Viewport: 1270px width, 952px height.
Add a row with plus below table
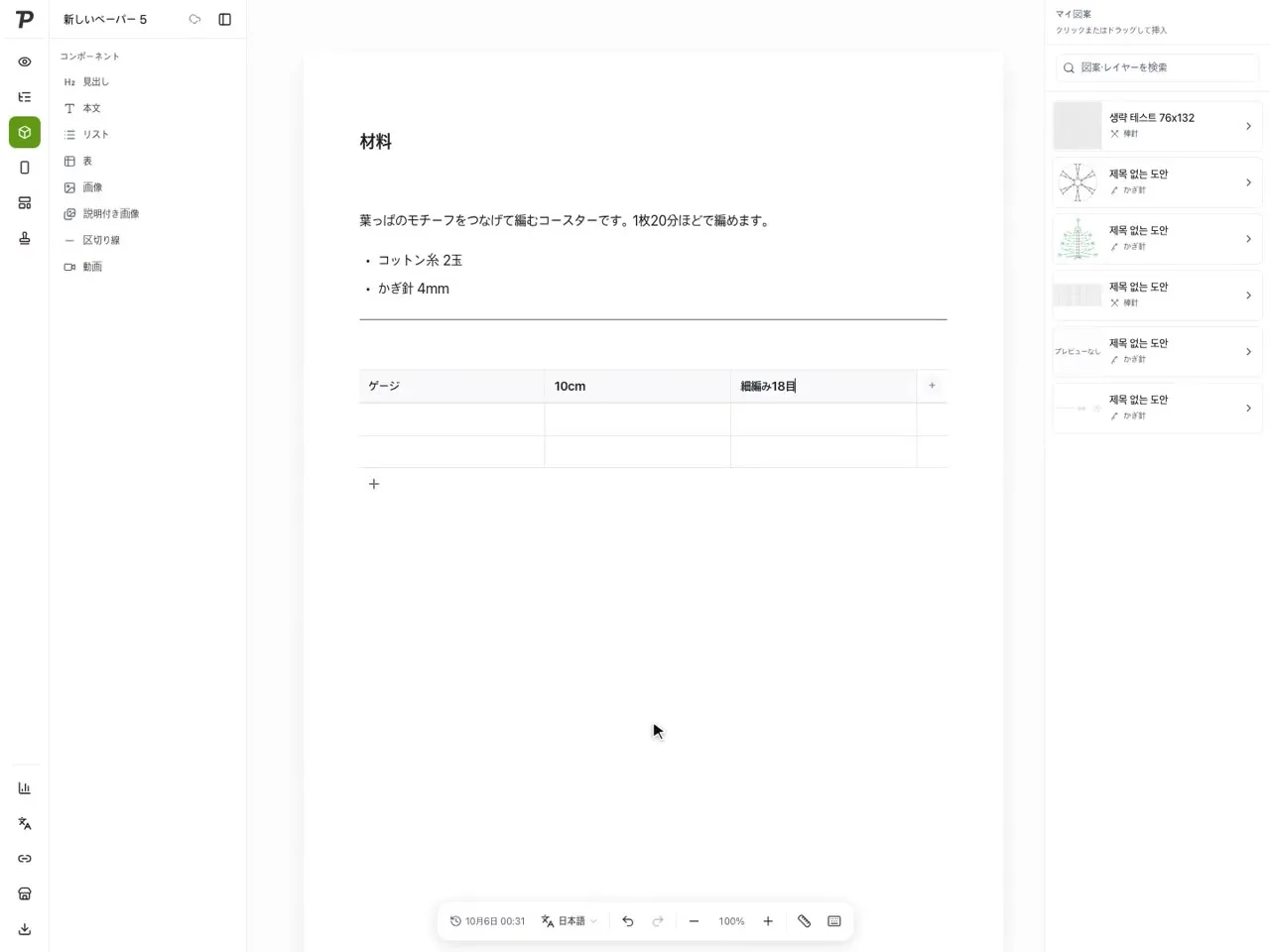374,484
